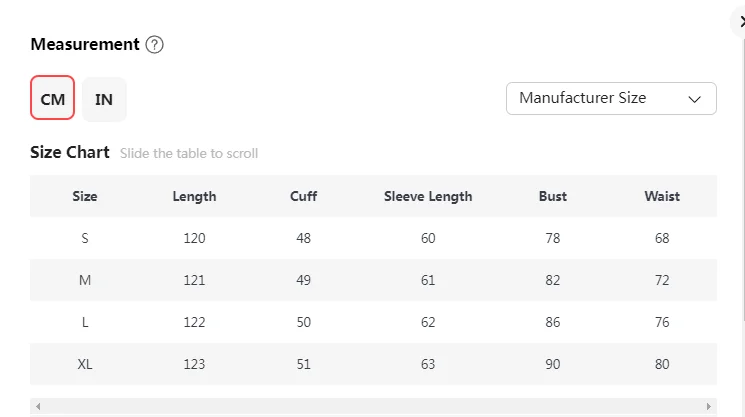Viewport: 745px width, 417px height.
Task: Click the Length column header
Action: 194,196
